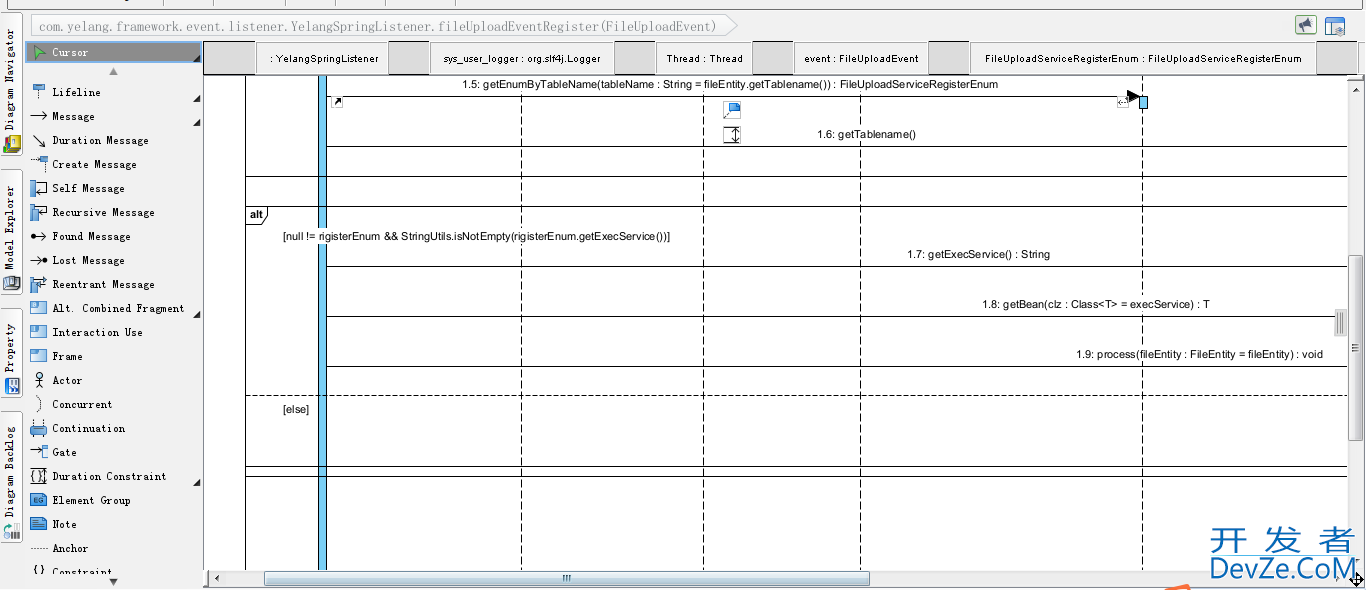The width and height of the screenshot is (1366, 590).
Task: Click the vertical scrollbar thumb
Action: click(x=1355, y=348)
